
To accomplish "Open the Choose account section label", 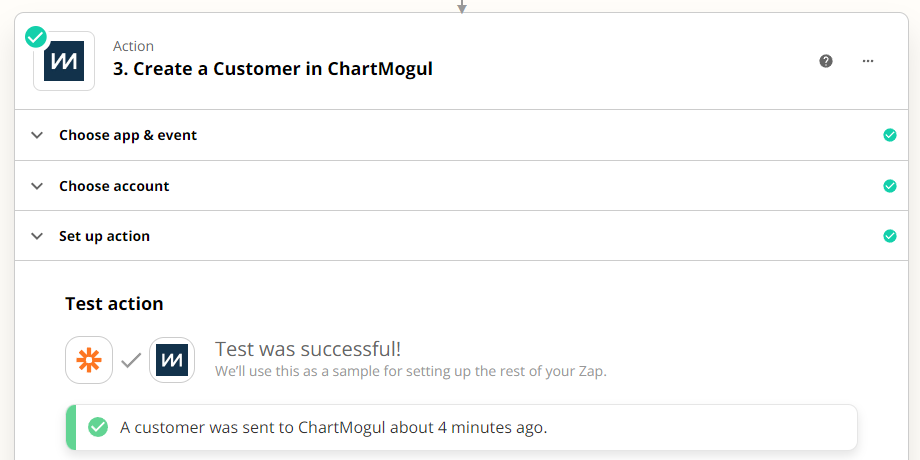I will 114,186.
